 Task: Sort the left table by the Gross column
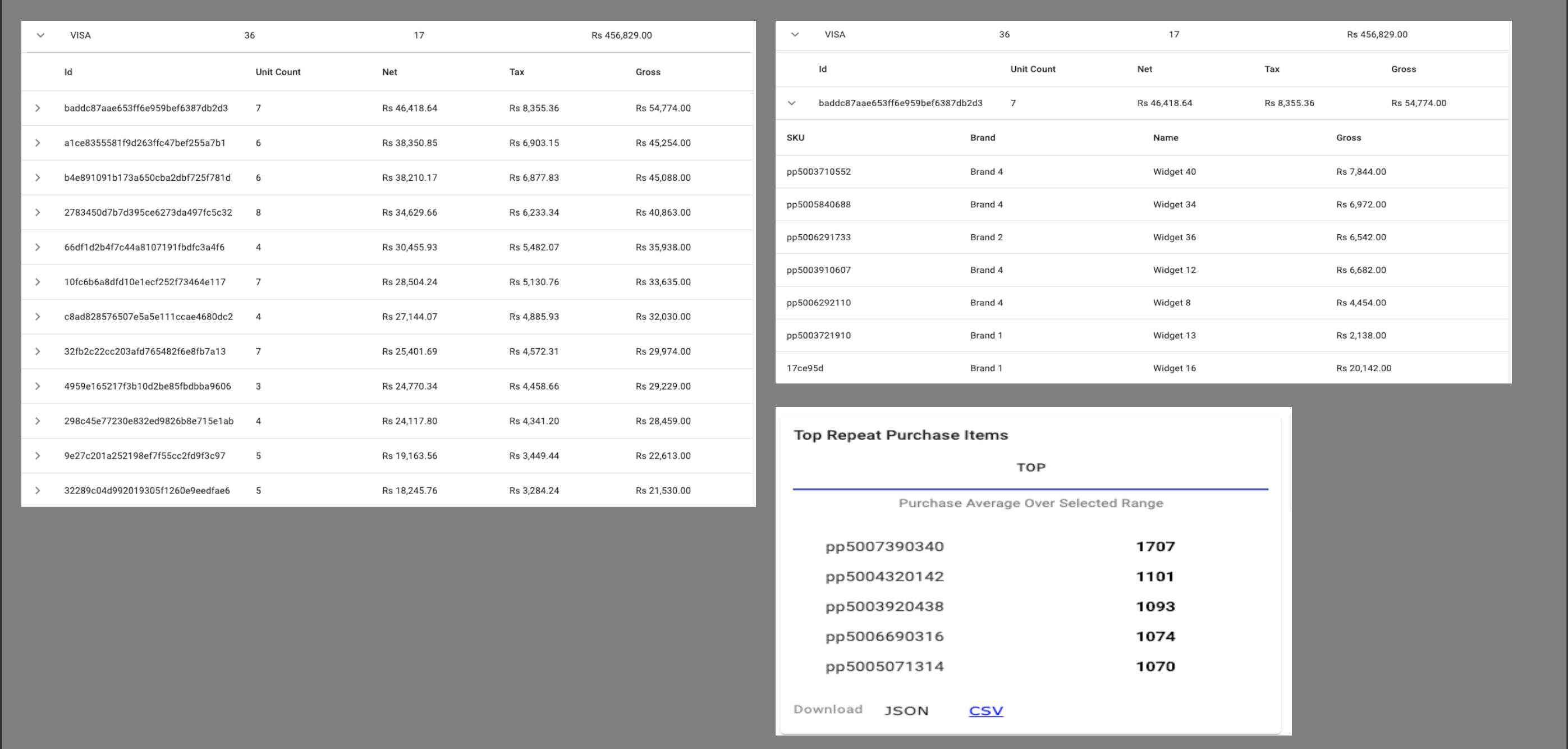click(x=647, y=71)
